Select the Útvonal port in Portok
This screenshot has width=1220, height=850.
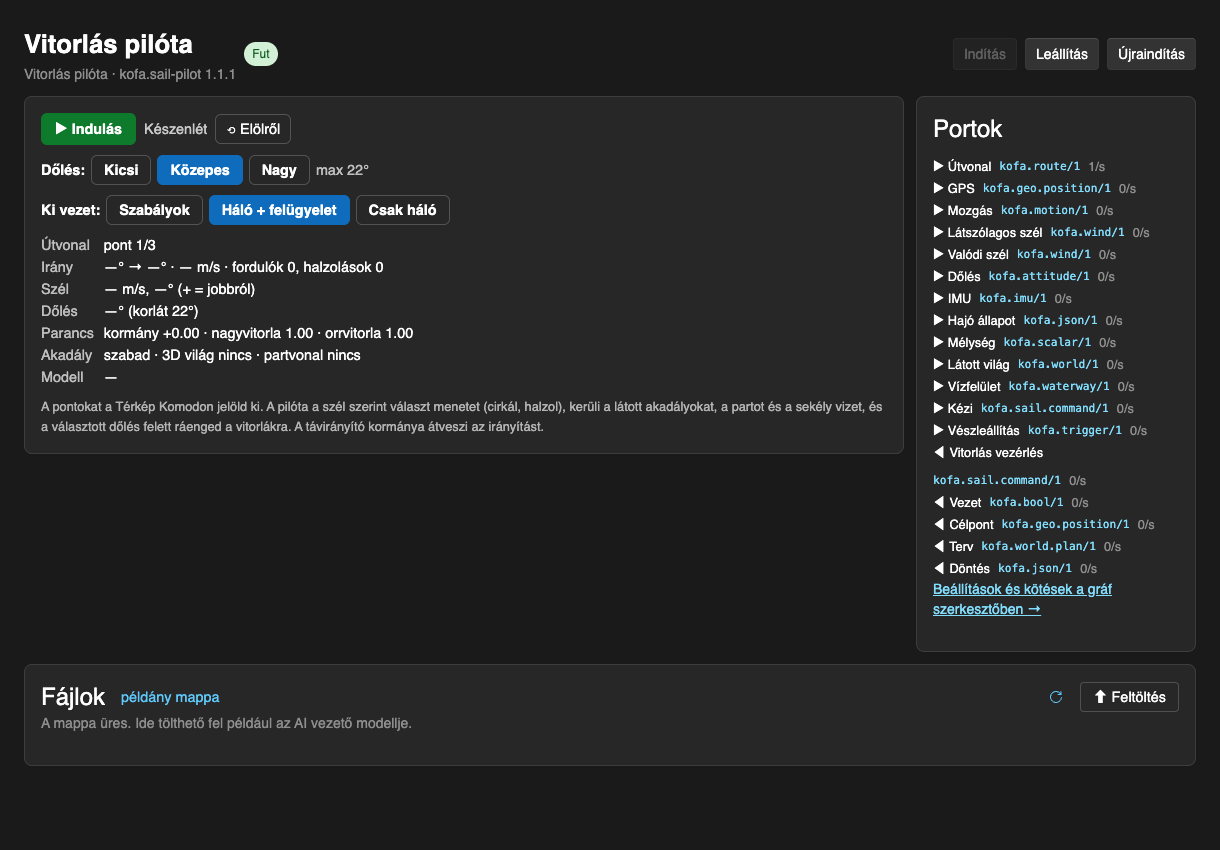(x=1019, y=166)
